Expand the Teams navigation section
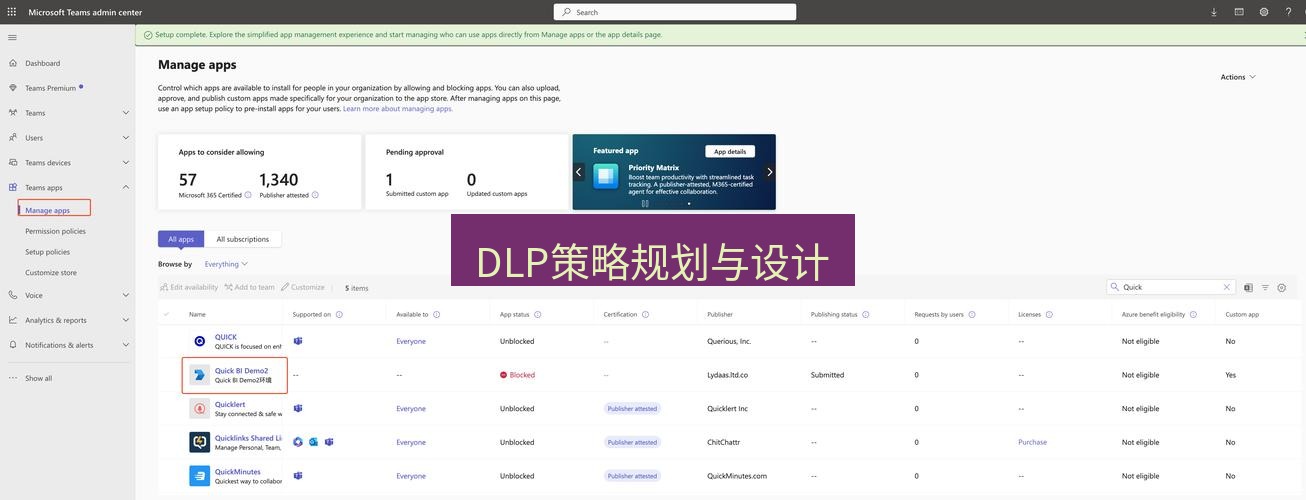This screenshot has height=500, width=1306. 126,113
